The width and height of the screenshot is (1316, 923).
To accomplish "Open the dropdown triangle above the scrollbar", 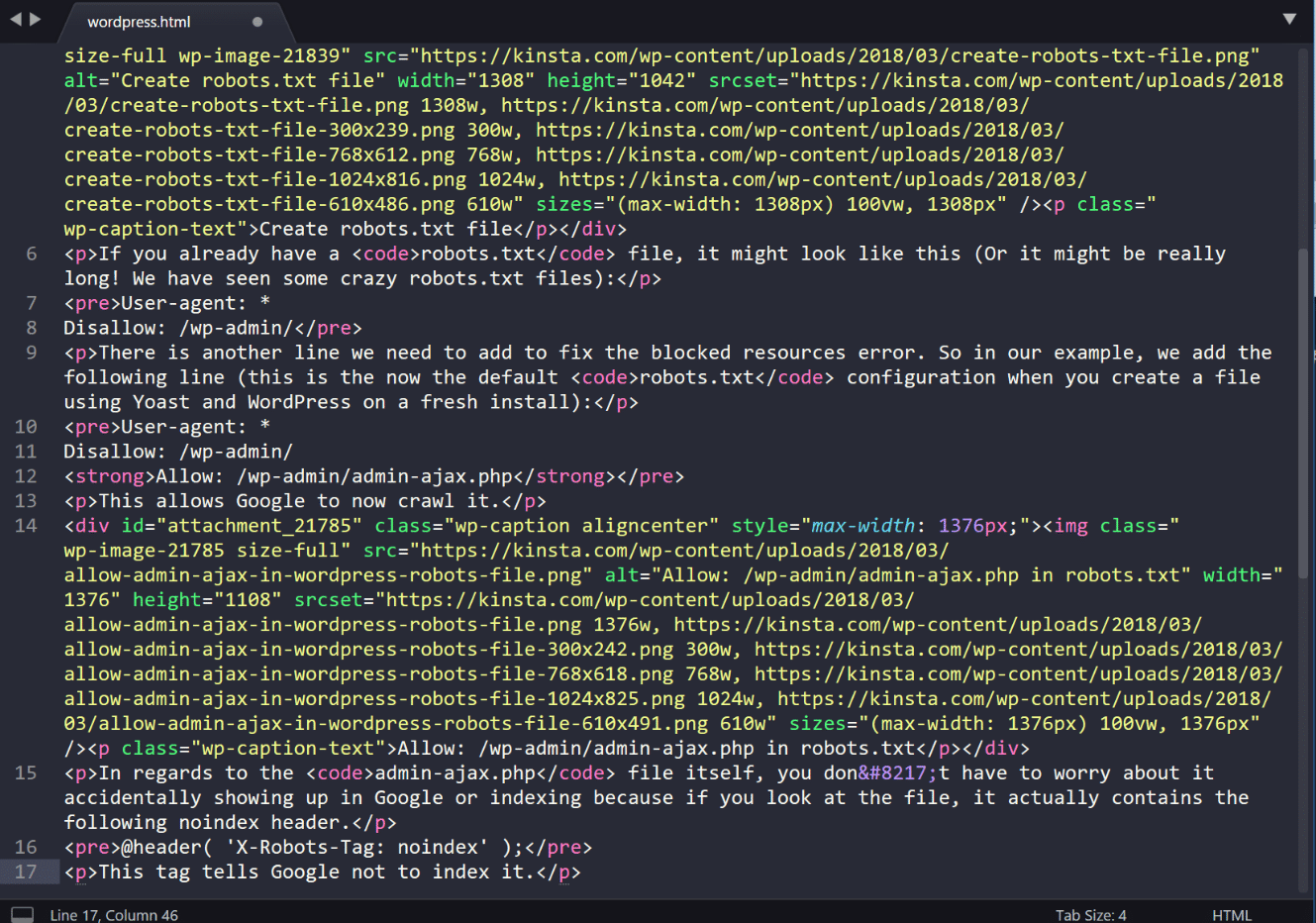I will click(1290, 20).
